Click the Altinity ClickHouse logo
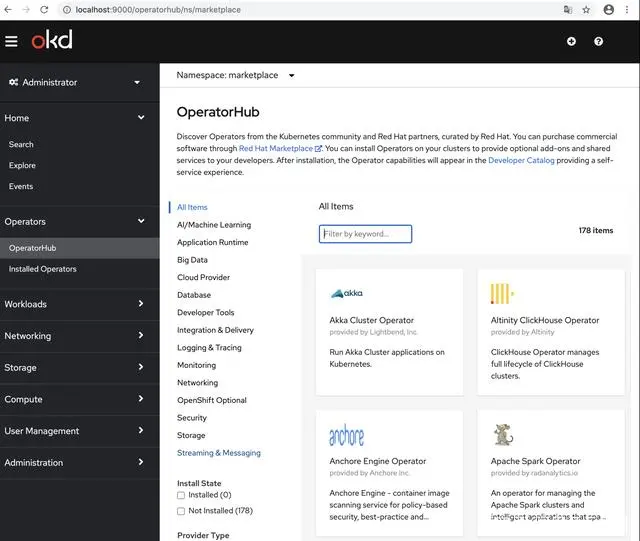 pos(502,293)
